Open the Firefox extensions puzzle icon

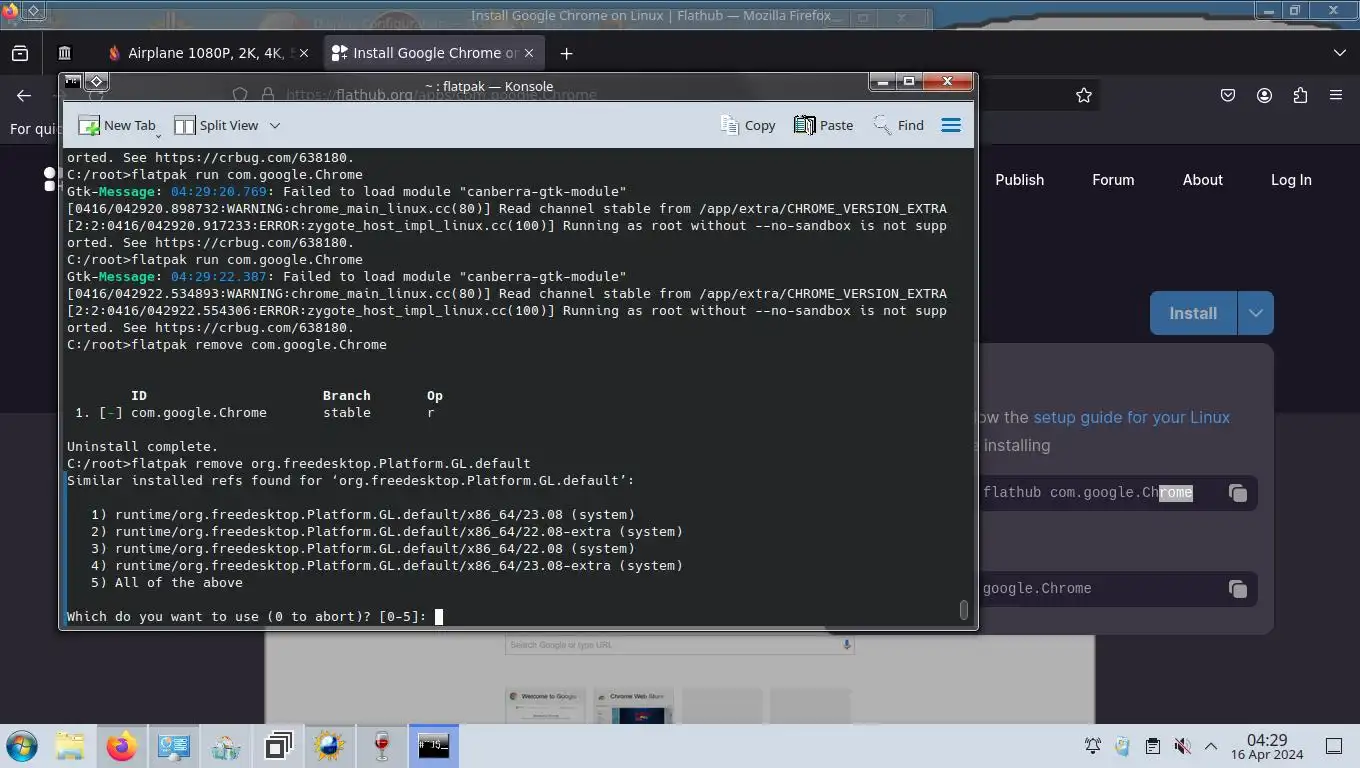1300,95
